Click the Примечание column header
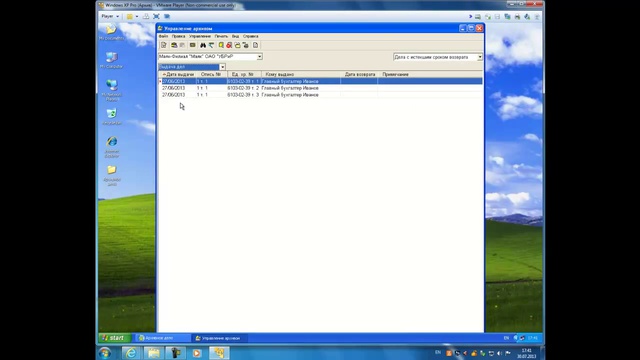This screenshot has width=640, height=360. (430, 75)
